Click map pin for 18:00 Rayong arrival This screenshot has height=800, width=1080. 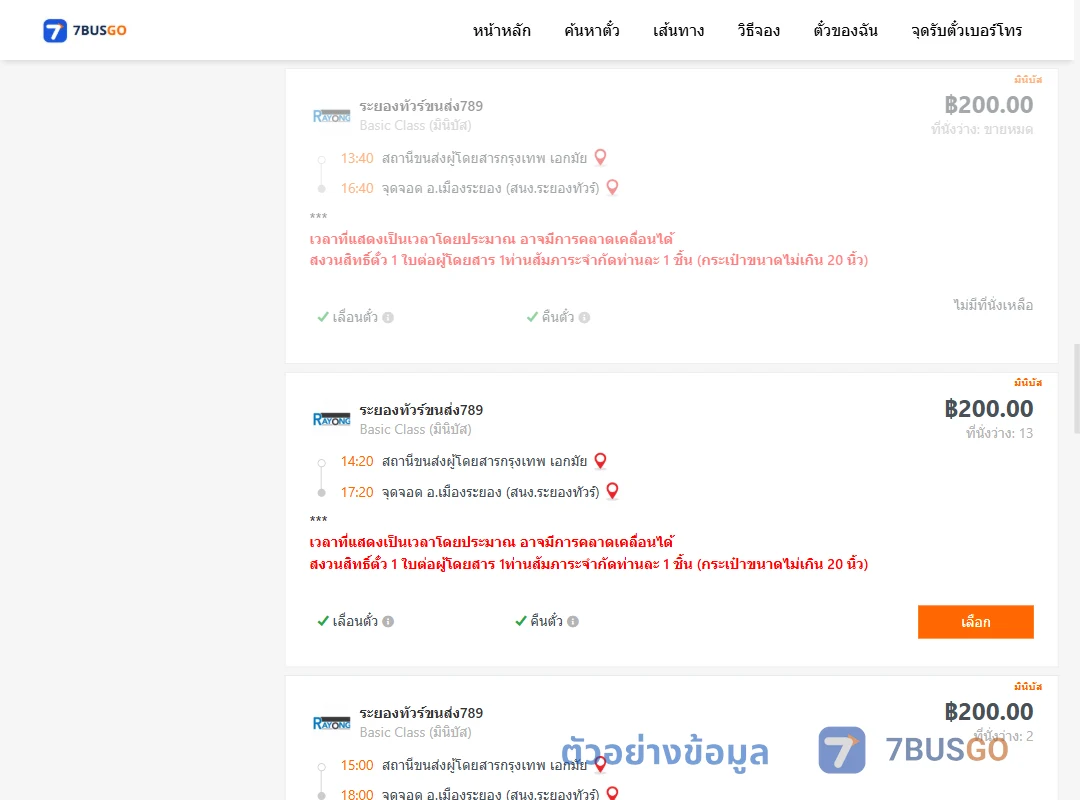(612, 793)
